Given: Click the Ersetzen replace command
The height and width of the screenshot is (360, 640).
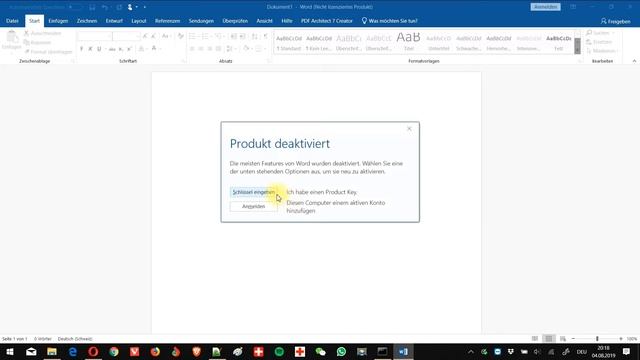Looking at the screenshot, I should point(600,42).
